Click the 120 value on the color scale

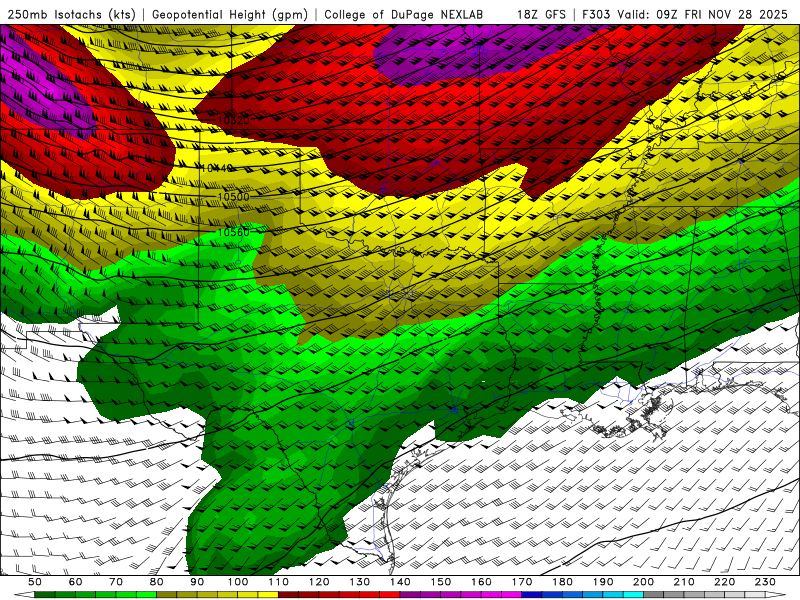coord(319,582)
